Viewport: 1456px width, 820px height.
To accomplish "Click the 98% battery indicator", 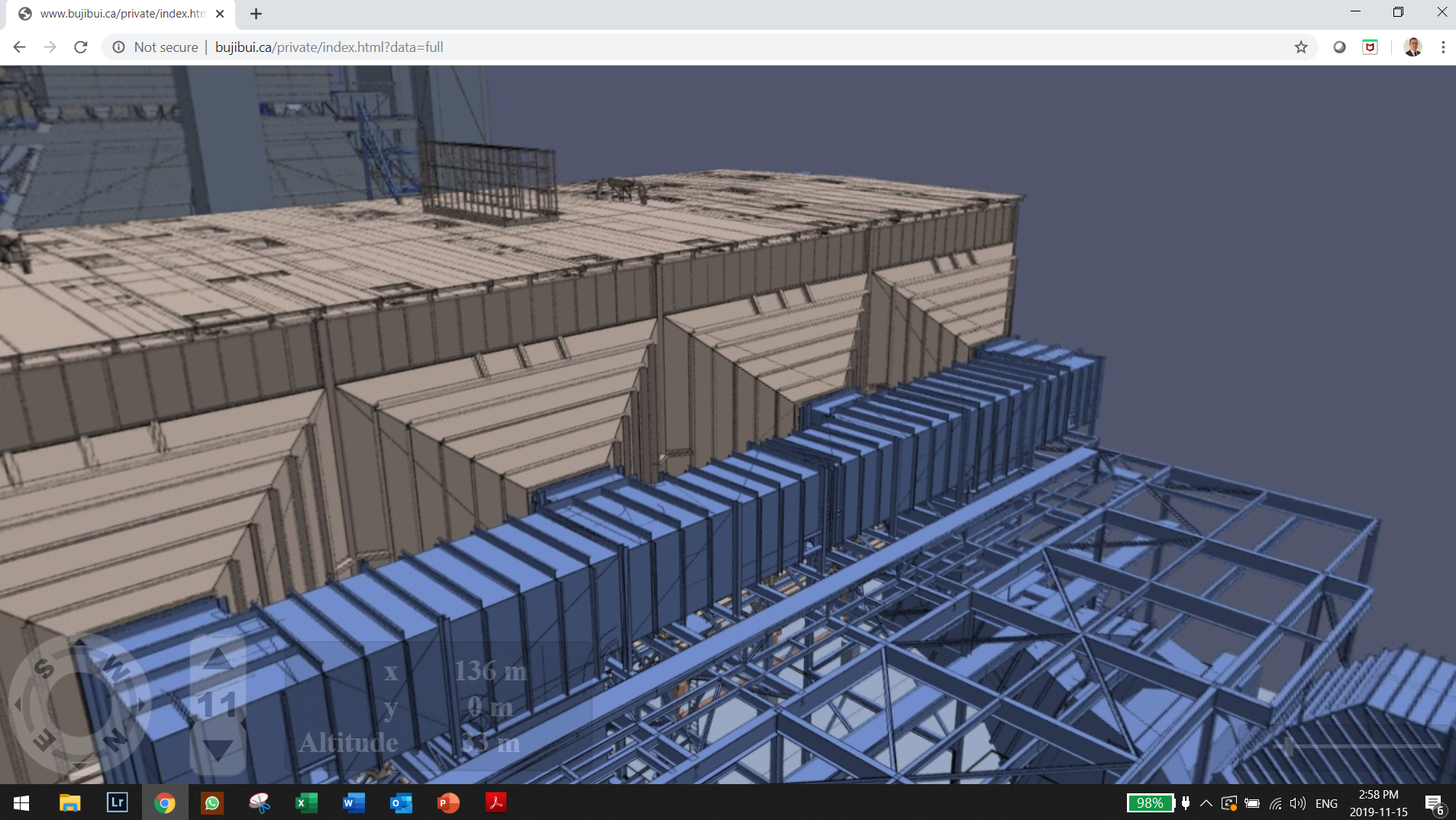I will (1150, 802).
